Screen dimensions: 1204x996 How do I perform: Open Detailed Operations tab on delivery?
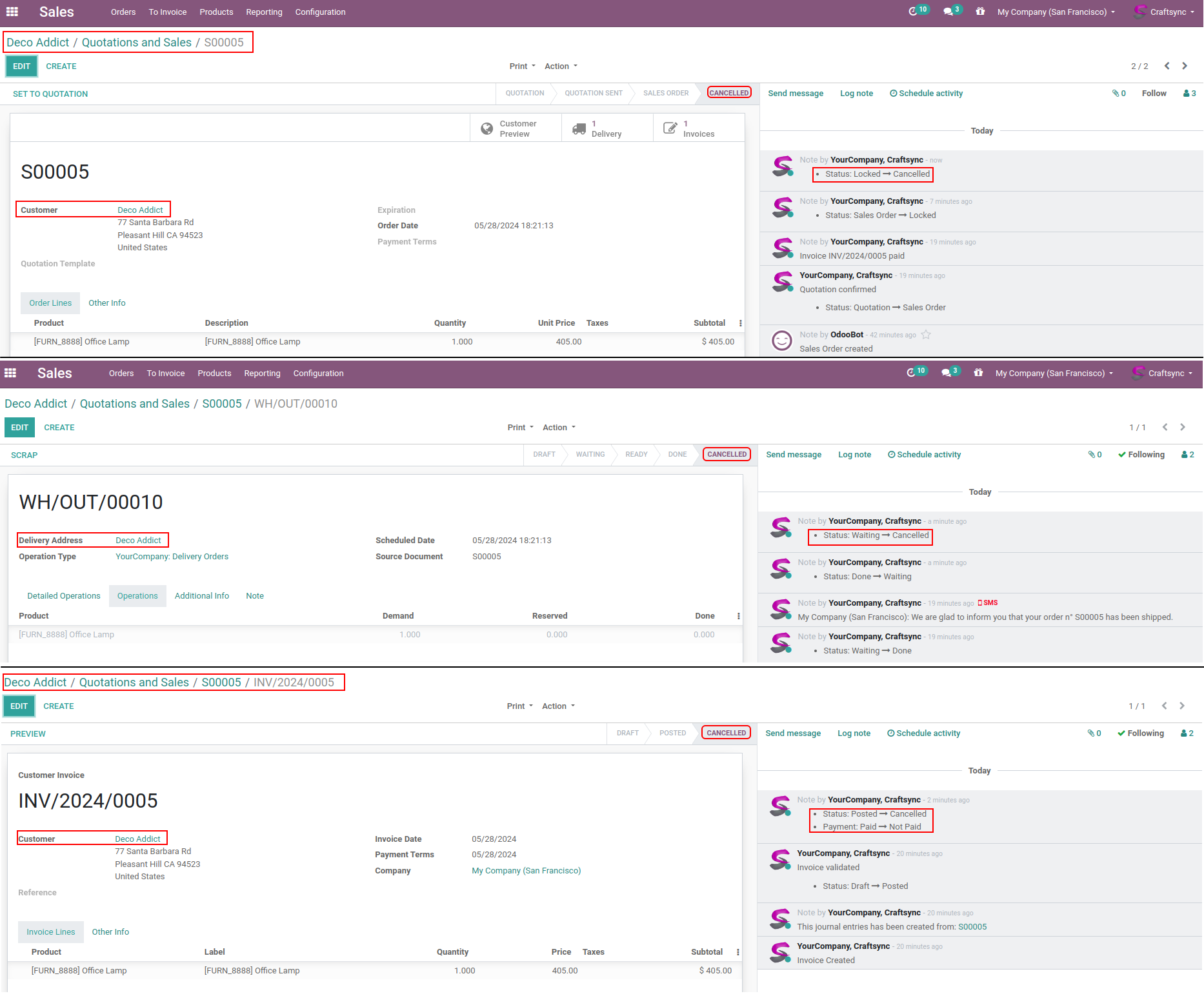pos(64,596)
